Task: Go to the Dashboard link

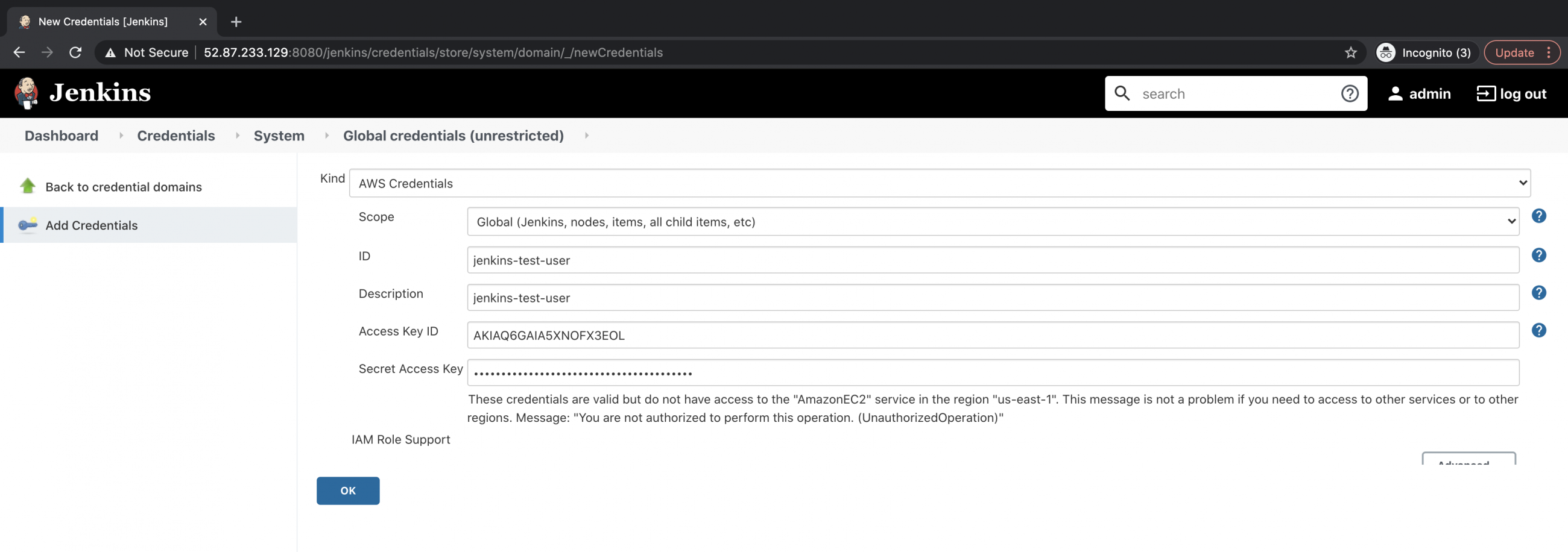Action: point(61,136)
